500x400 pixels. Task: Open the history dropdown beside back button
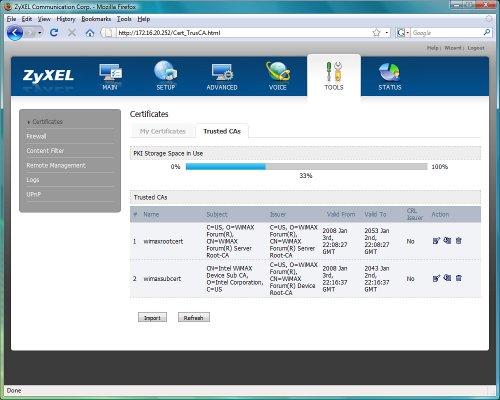(x=40, y=33)
